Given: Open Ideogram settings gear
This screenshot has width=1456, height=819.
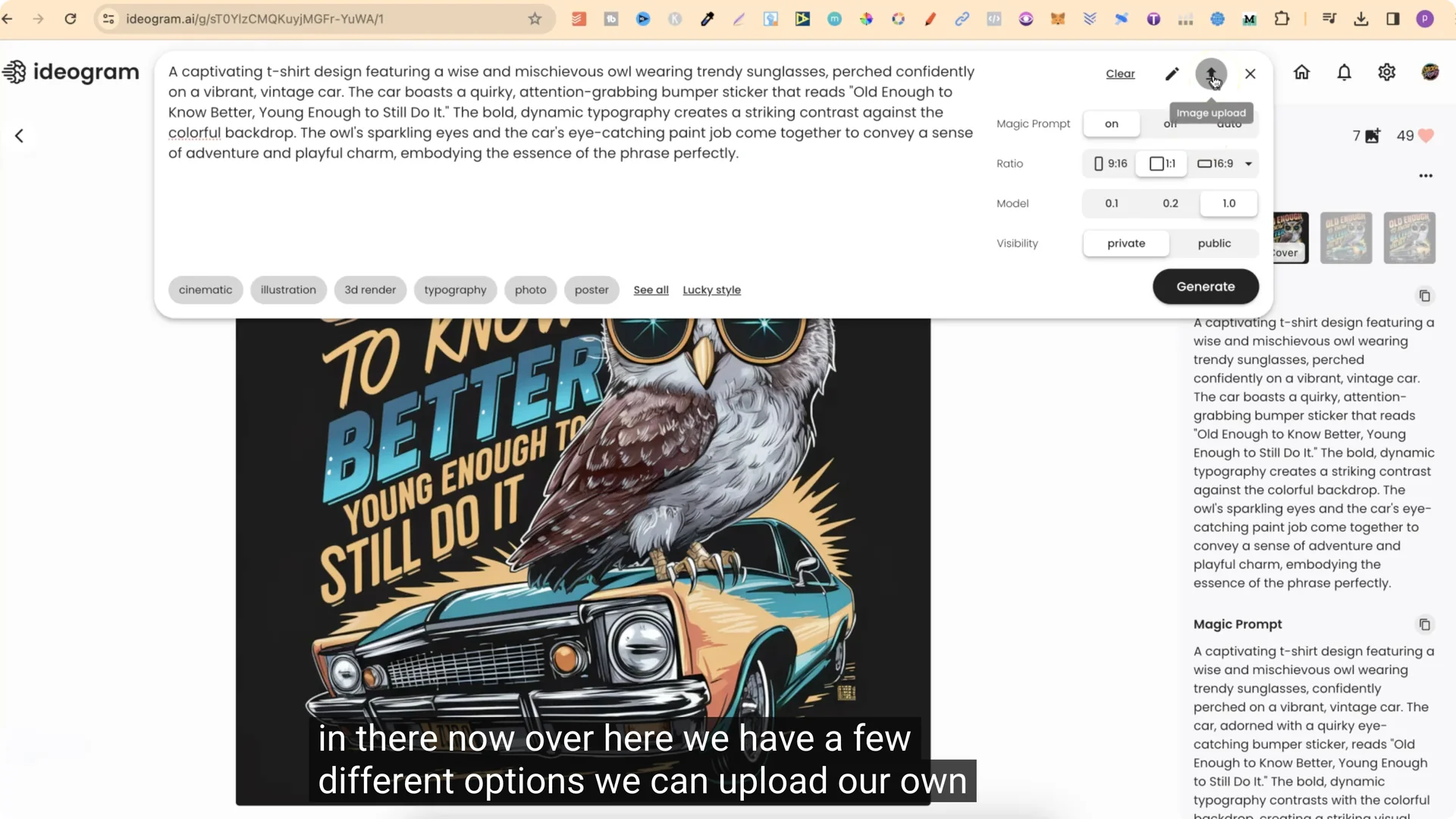Looking at the screenshot, I should 1387,72.
